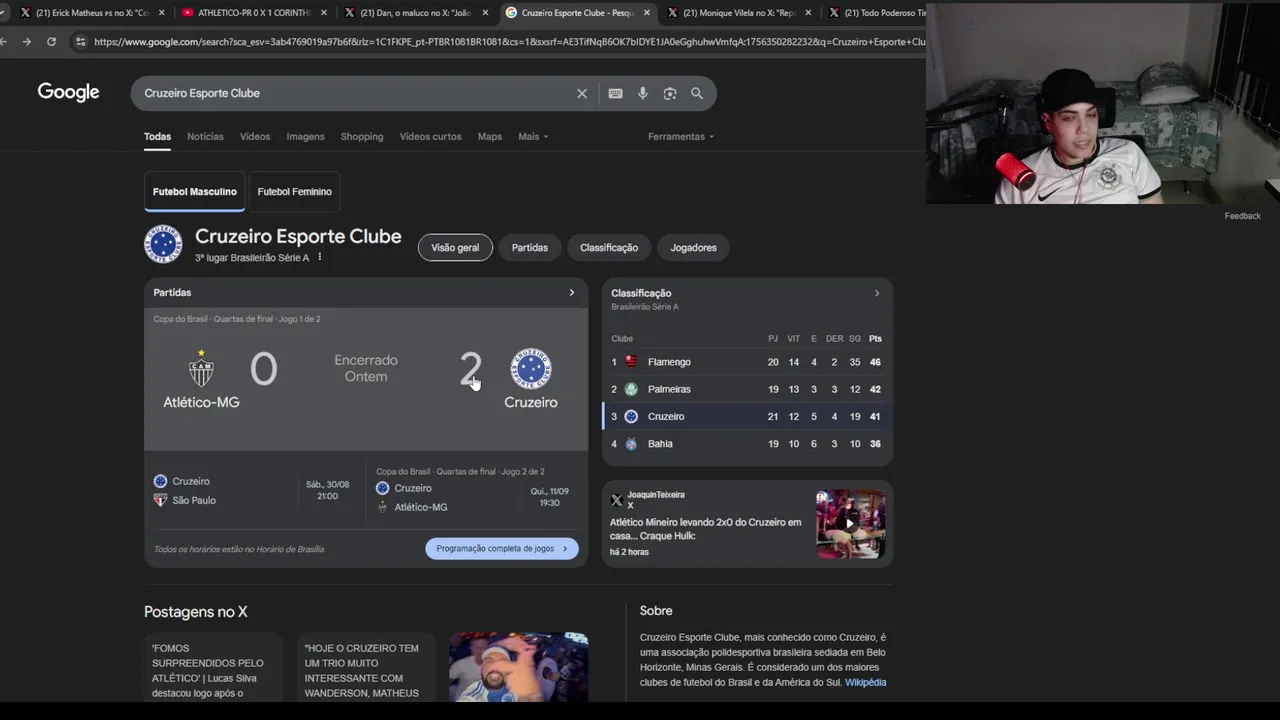The height and width of the screenshot is (720, 1280).
Task: Go to Google homepage via logo
Action: pos(68,92)
